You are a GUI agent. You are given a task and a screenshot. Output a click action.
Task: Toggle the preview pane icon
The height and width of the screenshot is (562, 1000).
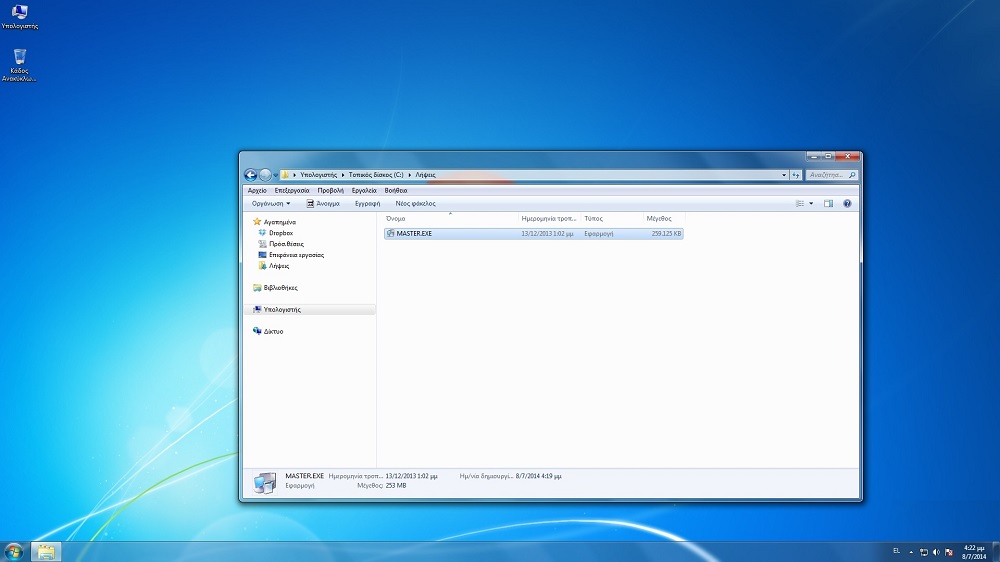(828, 203)
